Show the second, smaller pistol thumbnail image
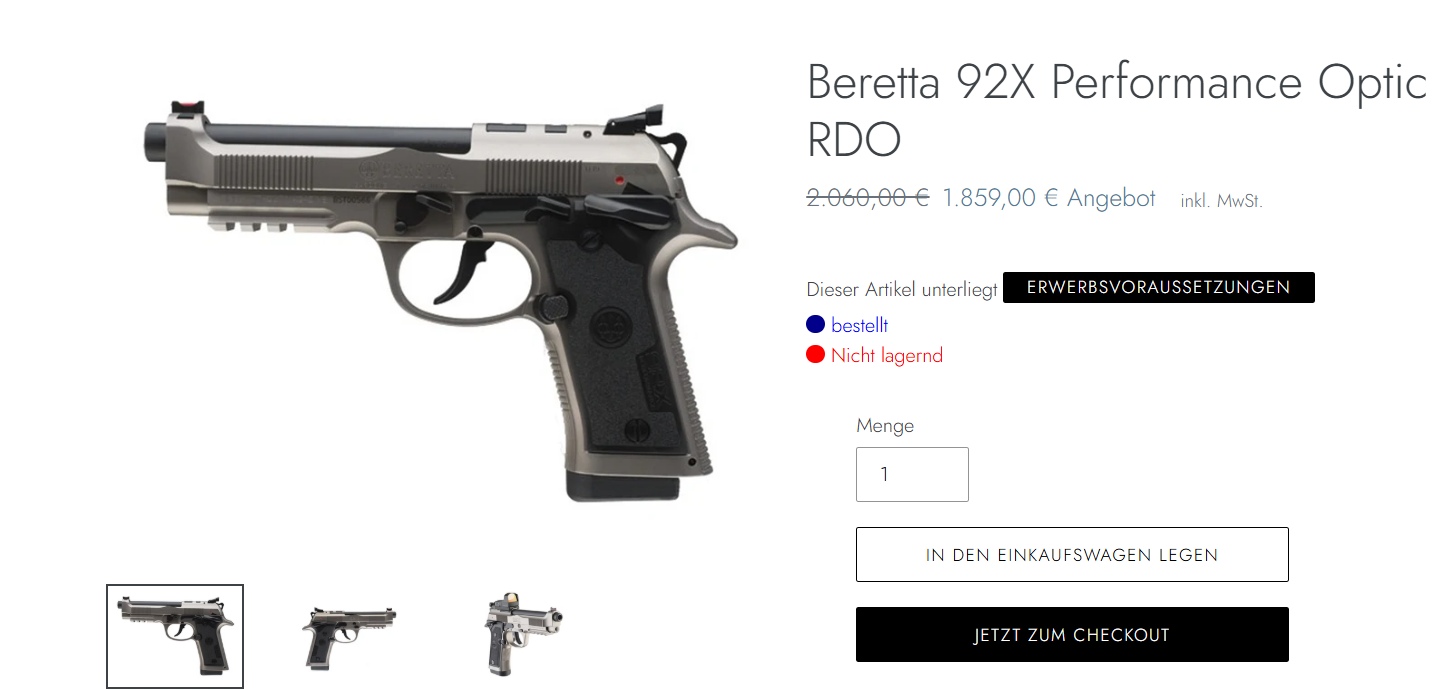This screenshot has height=690, width=1446. pos(349,636)
